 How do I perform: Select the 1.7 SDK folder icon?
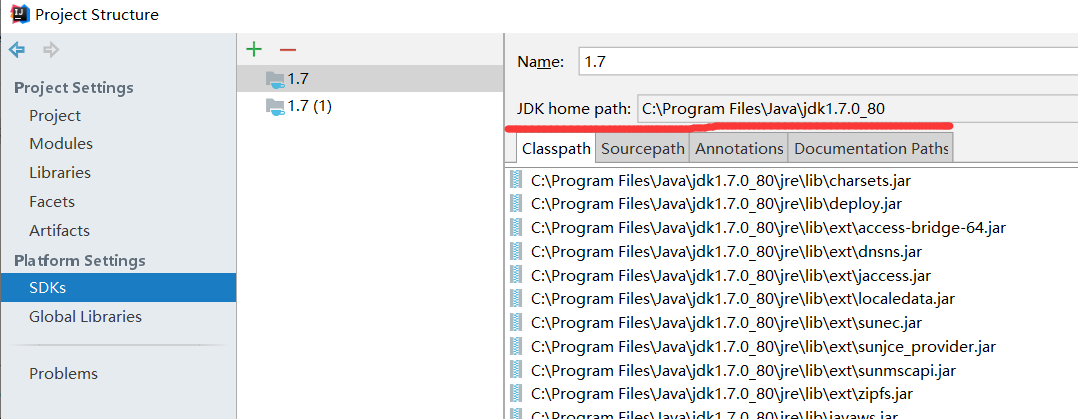(x=275, y=79)
